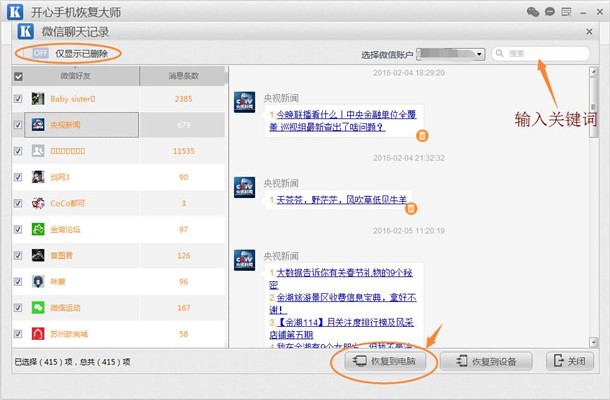The width and height of the screenshot is (610, 400).
Task: Open link 今晚联播看什么 中央金融单位全覆盖
Action: click(x=343, y=121)
